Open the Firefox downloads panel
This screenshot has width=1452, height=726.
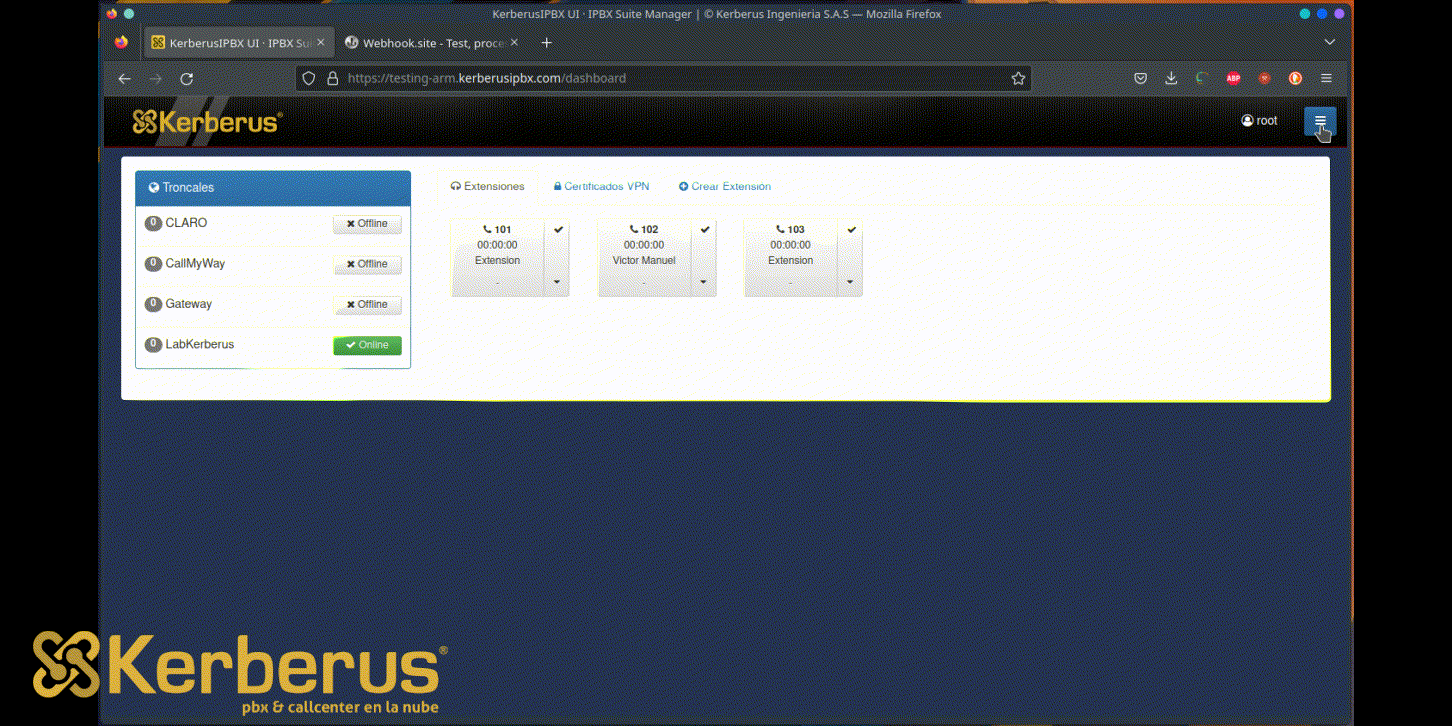point(1171,78)
